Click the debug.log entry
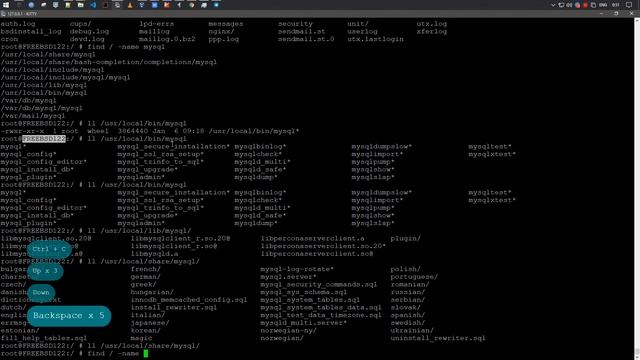Image resolution: width=640 pixels, height=360 pixels. tap(89, 31)
